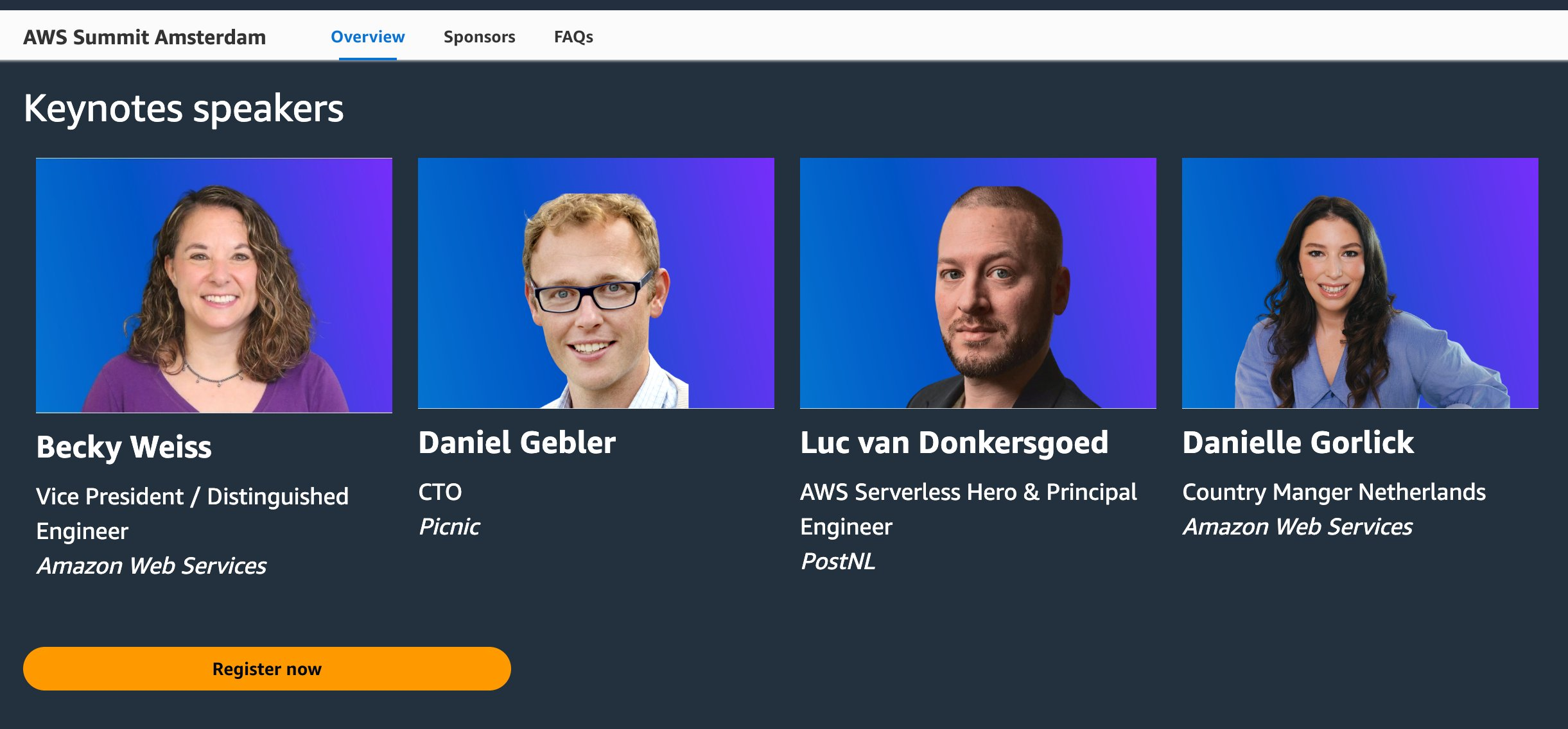Click the PostNL company label
This screenshot has height=729, width=1568.
838,562
